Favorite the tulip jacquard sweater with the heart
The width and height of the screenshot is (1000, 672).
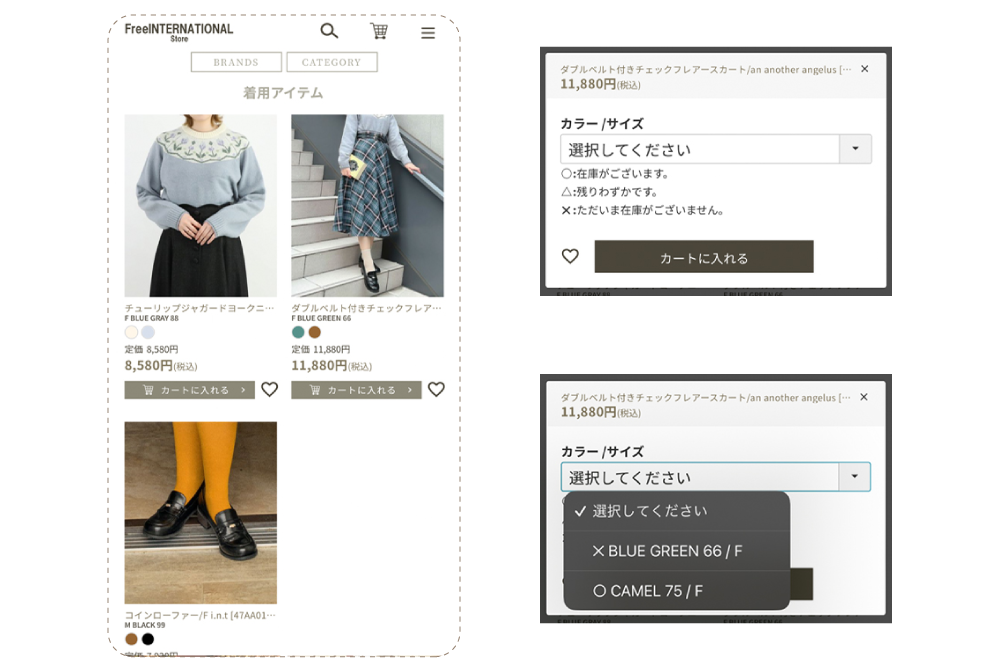(269, 390)
